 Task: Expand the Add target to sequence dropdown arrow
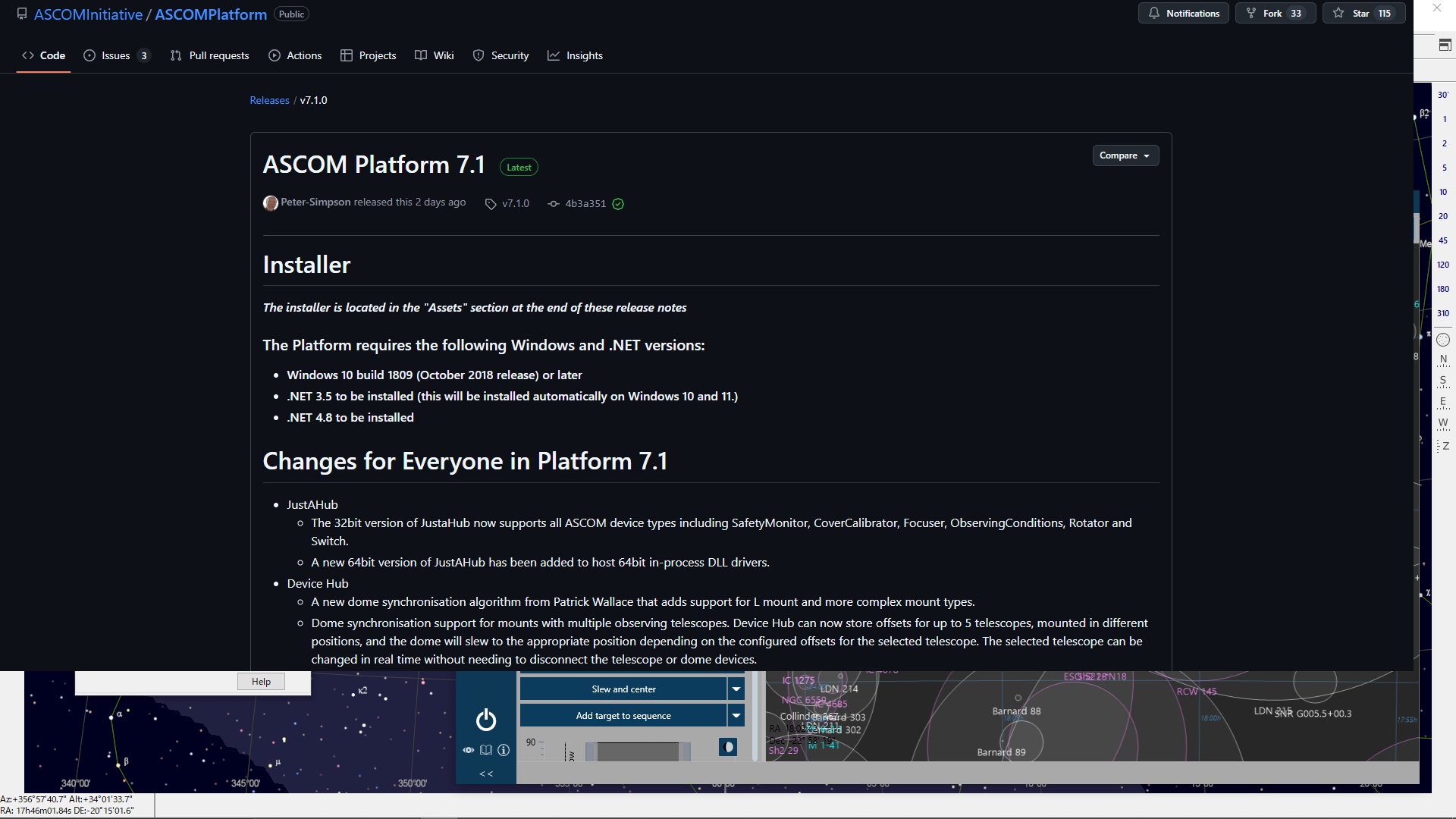click(x=736, y=715)
